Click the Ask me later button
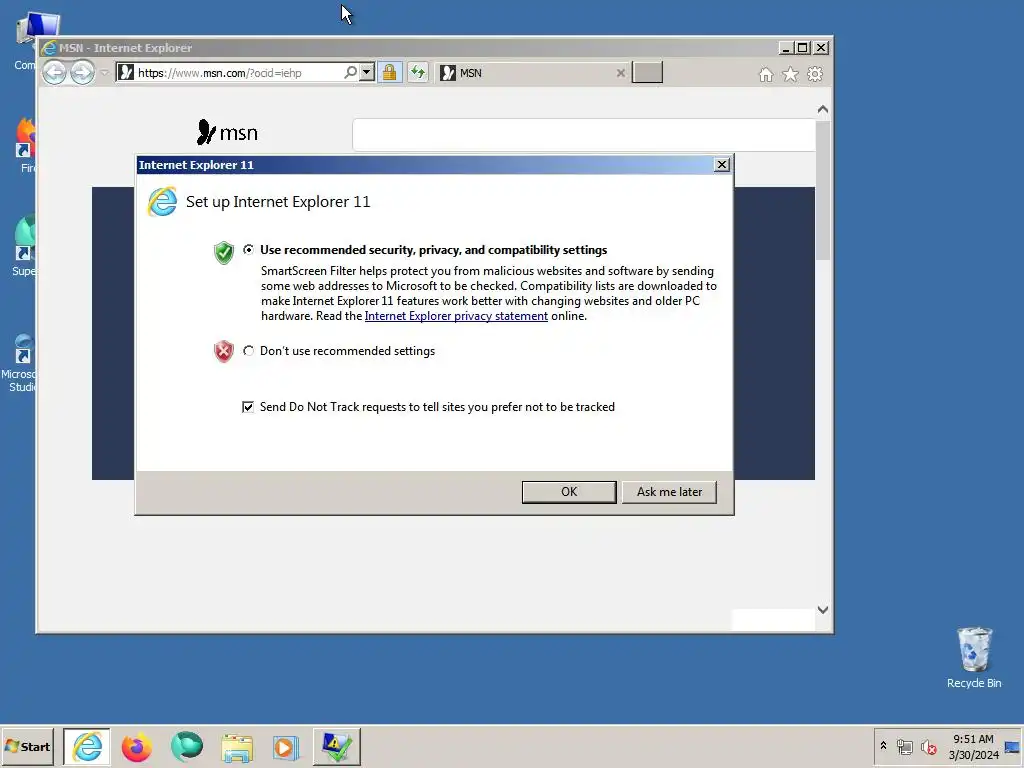This screenshot has width=1024, height=768. pyautogui.click(x=669, y=492)
